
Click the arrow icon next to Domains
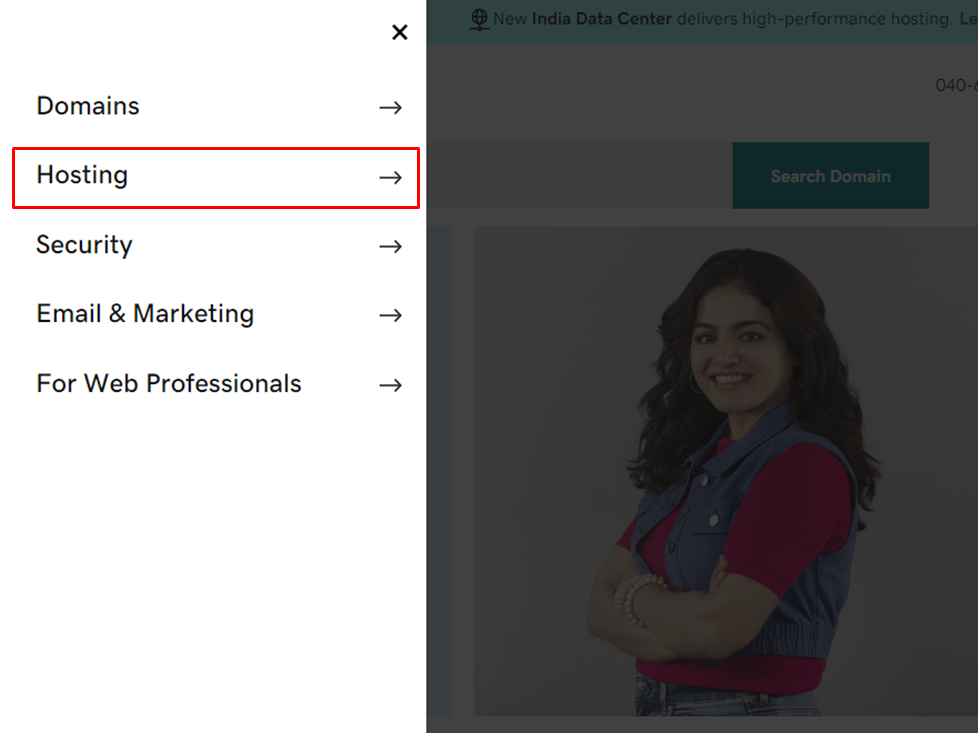tap(390, 107)
